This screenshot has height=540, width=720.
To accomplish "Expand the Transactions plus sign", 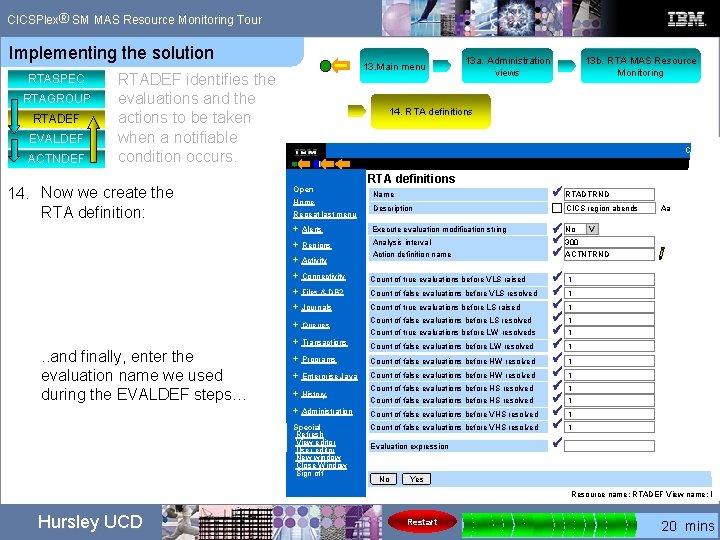I will [x=296, y=342].
